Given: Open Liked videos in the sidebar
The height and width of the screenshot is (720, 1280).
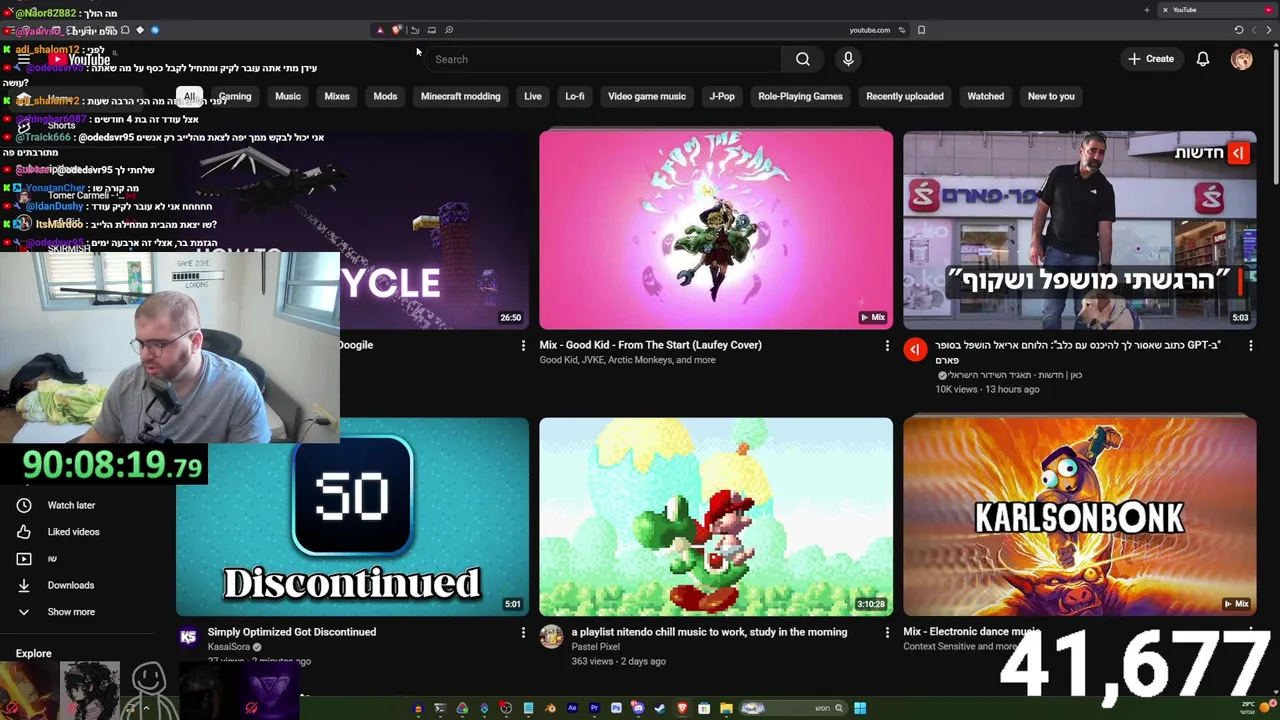Looking at the screenshot, I should tap(73, 532).
